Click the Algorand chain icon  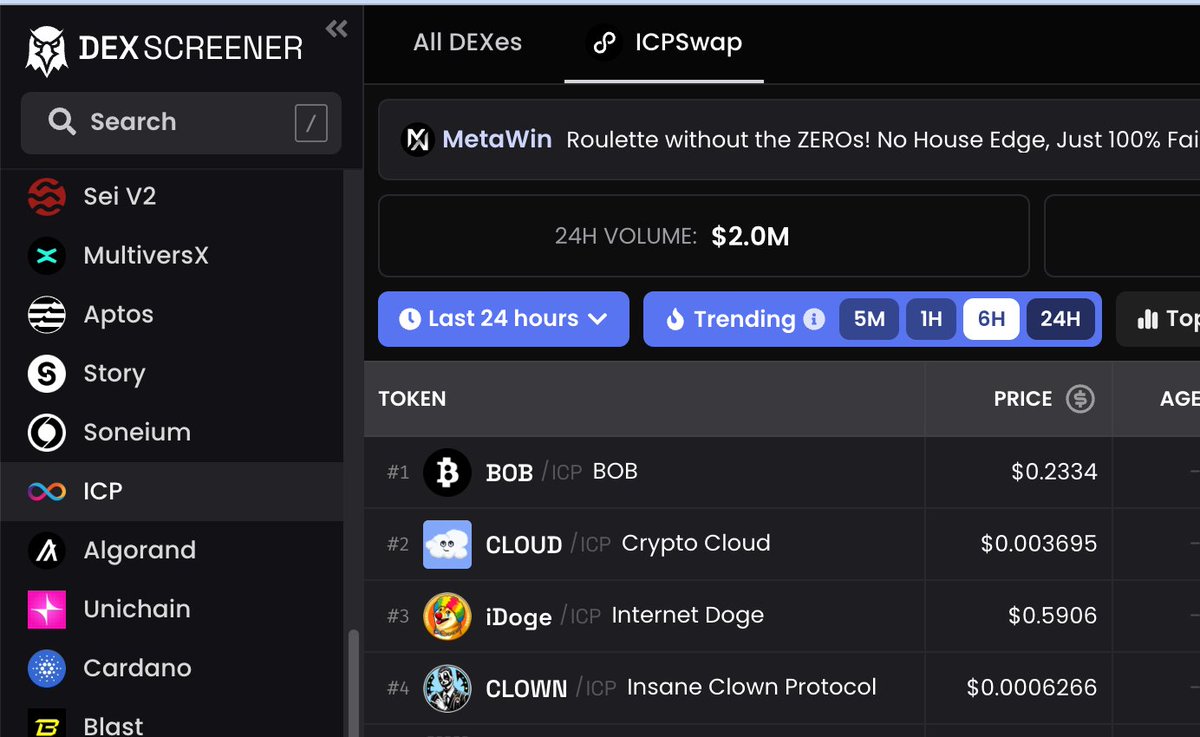pyautogui.click(x=46, y=551)
